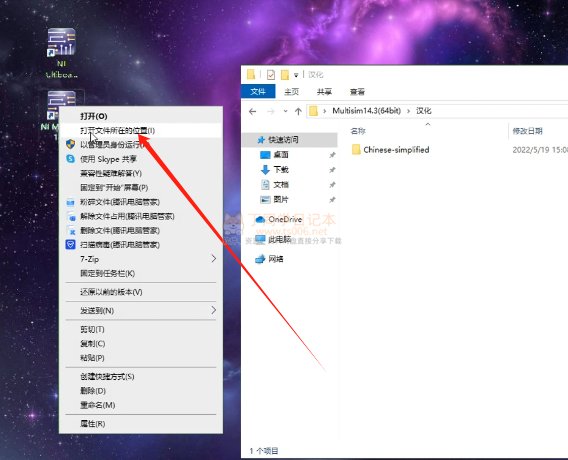Click the folder icon at title bar left
The width and height of the screenshot is (568, 460).
click(x=251, y=74)
